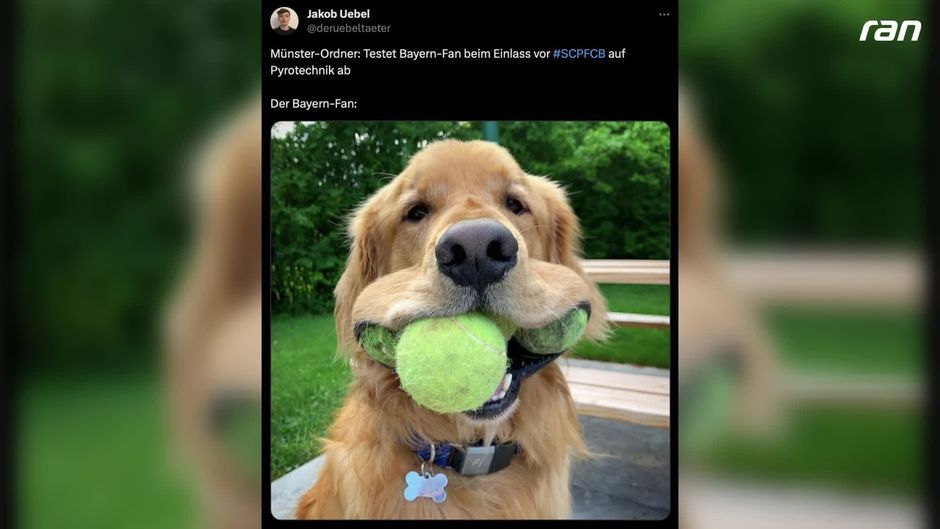Click the blurred background right of tweet
The height and width of the screenshot is (529, 940).
(809, 264)
